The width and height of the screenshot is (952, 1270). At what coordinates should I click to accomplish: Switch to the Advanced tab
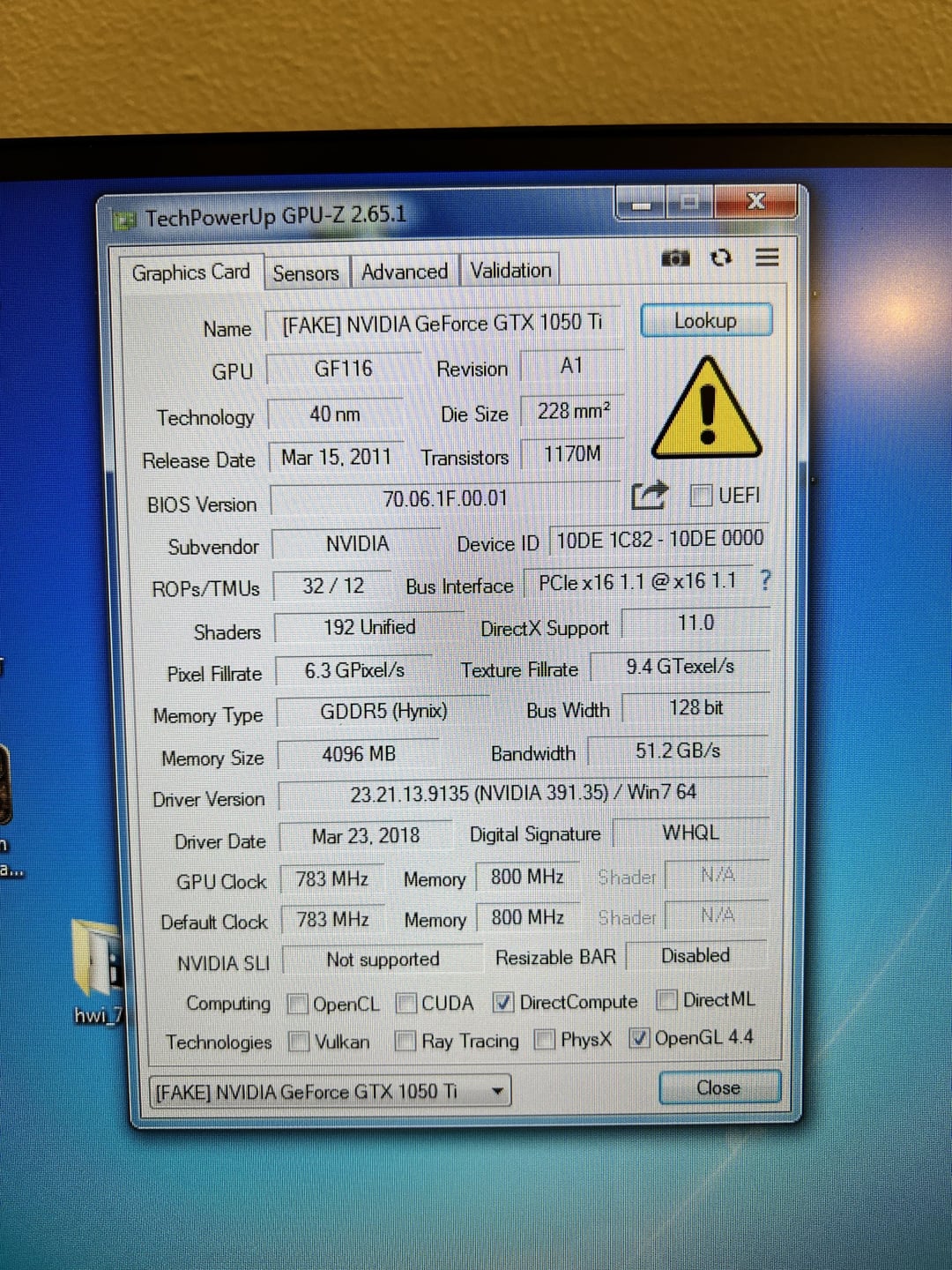405,272
